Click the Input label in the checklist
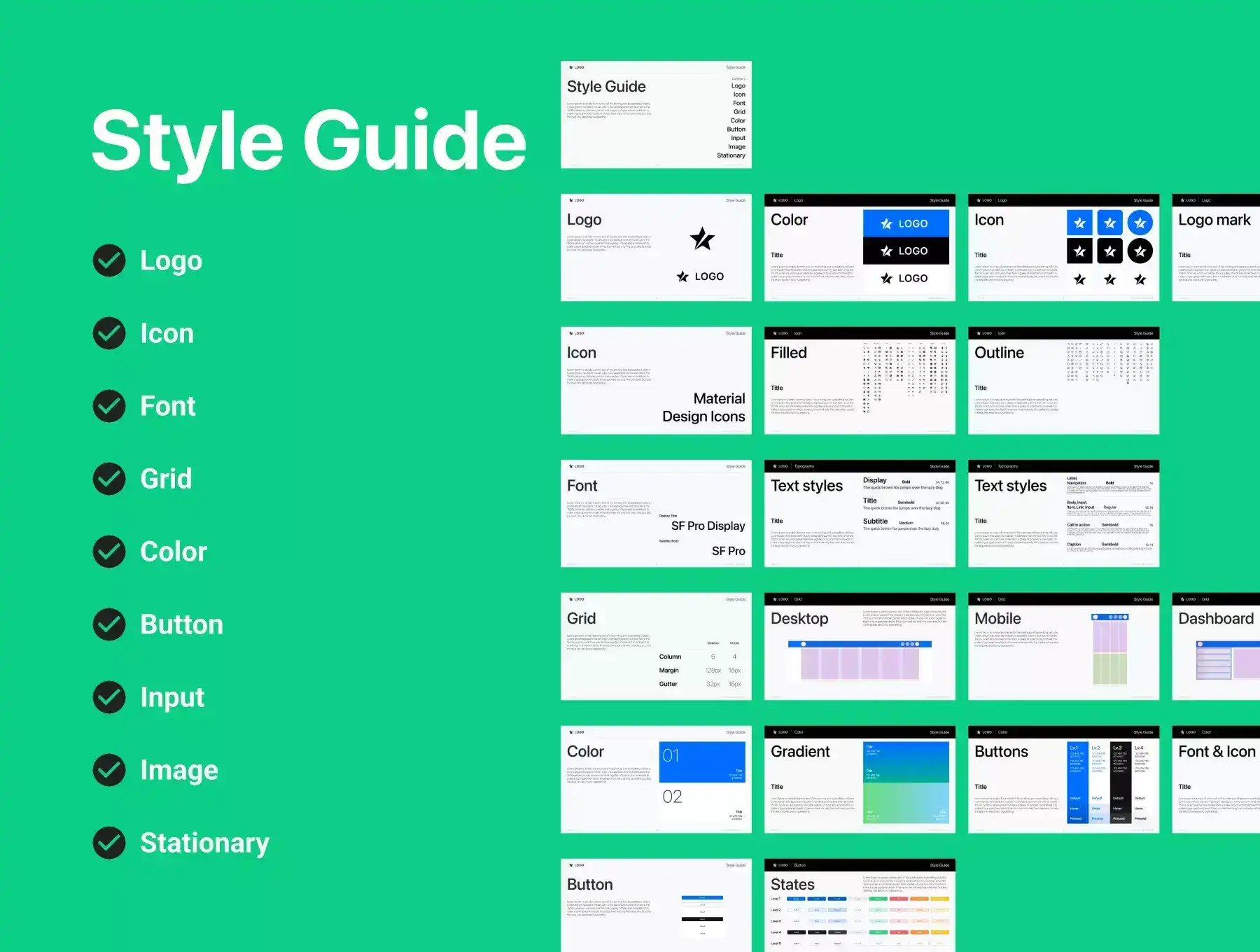The width and height of the screenshot is (1260, 952). [172, 697]
